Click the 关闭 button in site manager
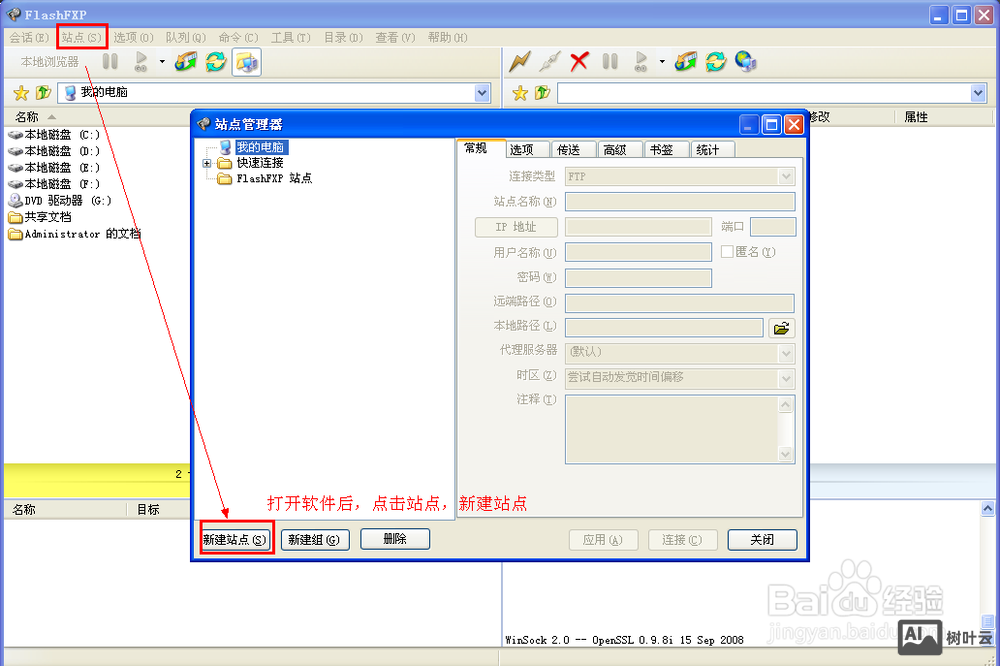Viewport: 1000px width, 666px height. pyautogui.click(x=762, y=539)
